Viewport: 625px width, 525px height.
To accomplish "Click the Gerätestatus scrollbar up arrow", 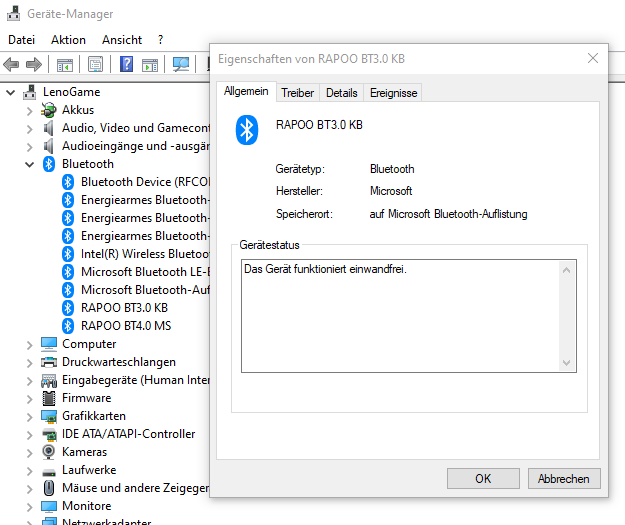I will point(566,270).
